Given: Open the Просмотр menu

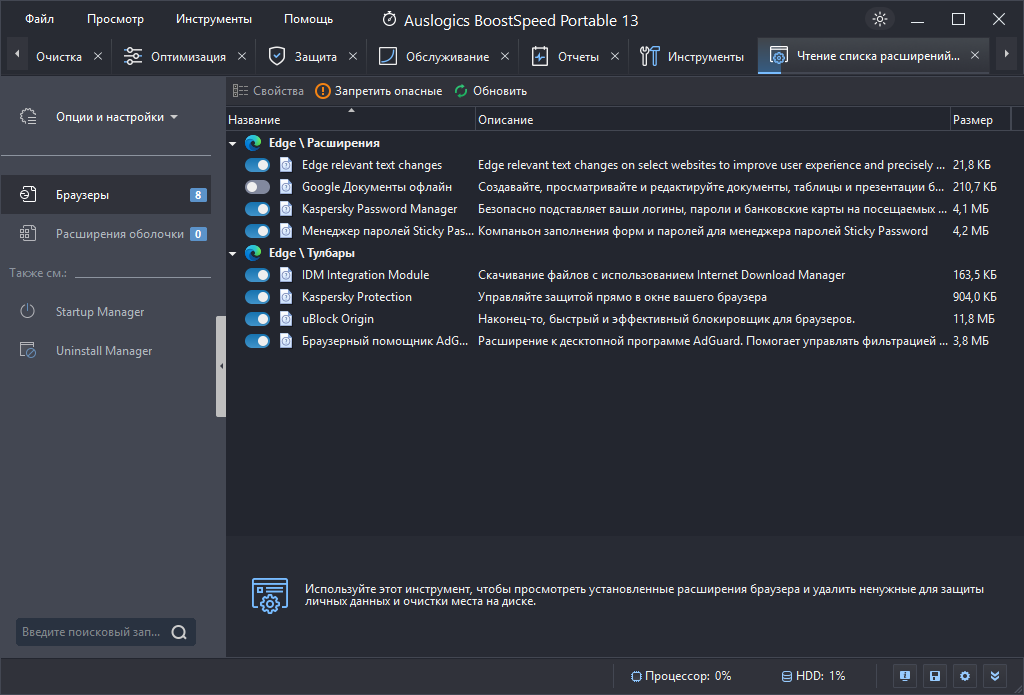Looking at the screenshot, I should click(x=115, y=19).
